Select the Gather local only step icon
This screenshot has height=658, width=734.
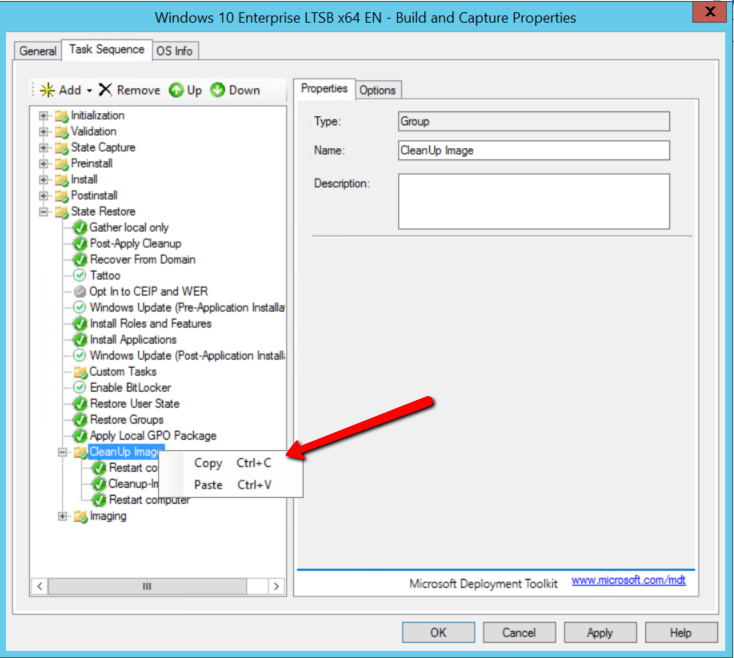click(x=80, y=228)
